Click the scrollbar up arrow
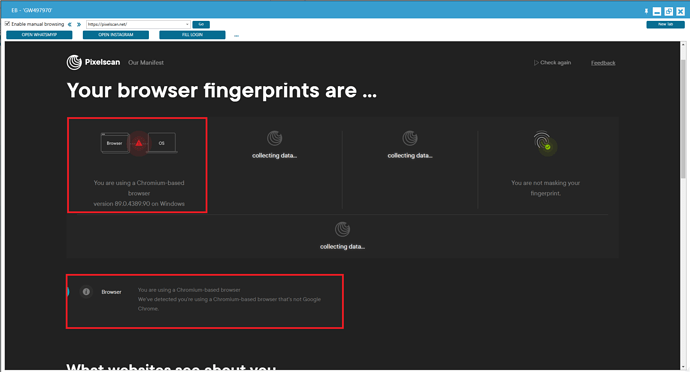The image size is (690, 372). coord(683,45)
